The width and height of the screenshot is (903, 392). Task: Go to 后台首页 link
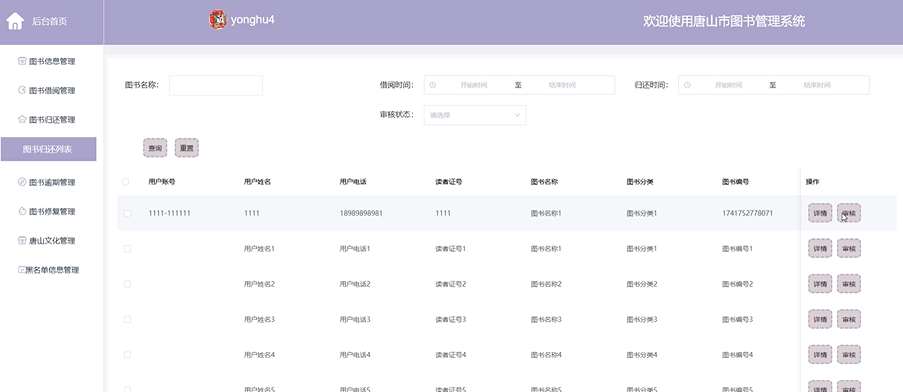pos(50,21)
